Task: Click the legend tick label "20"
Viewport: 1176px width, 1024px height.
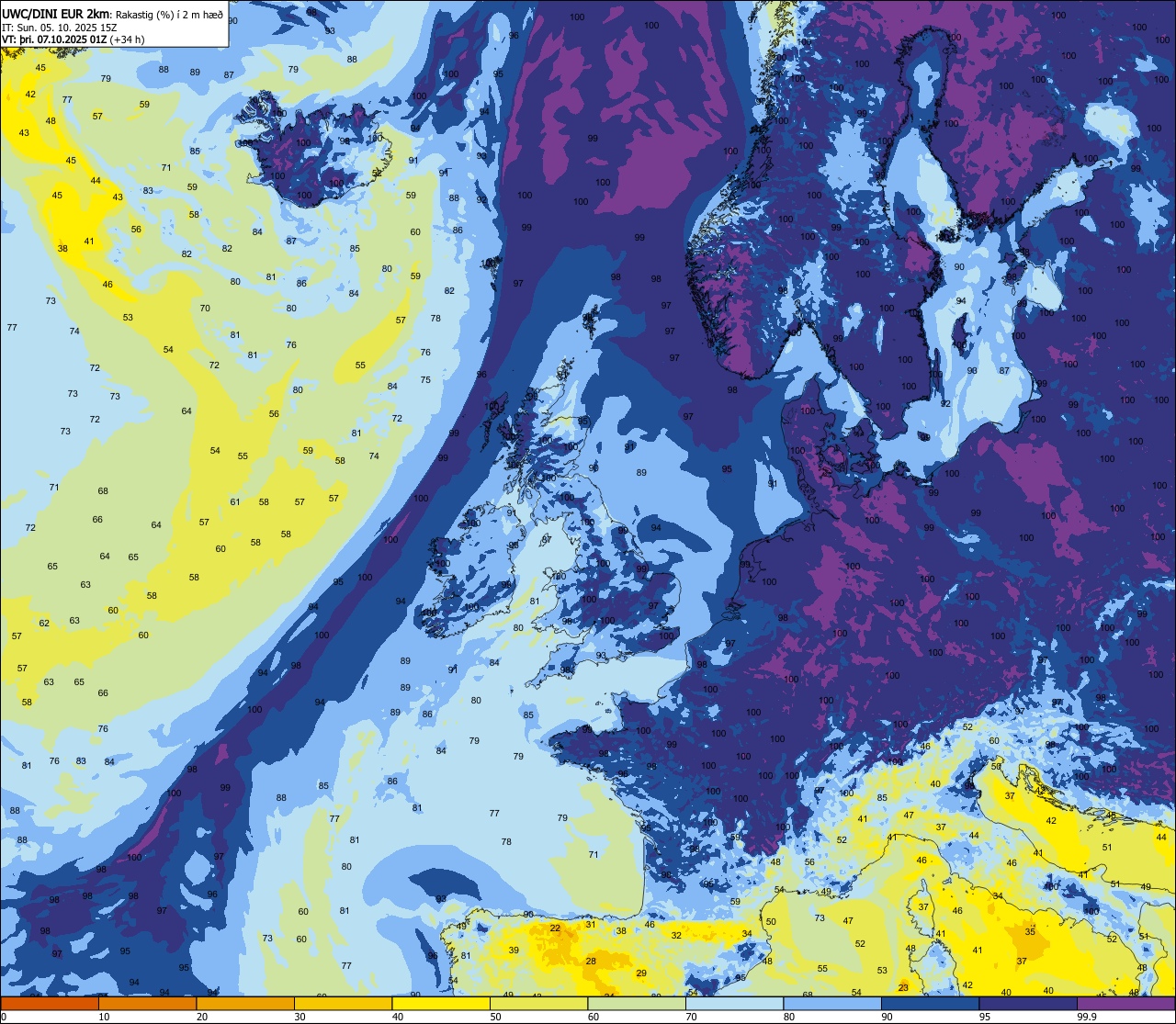Action: [202, 1017]
